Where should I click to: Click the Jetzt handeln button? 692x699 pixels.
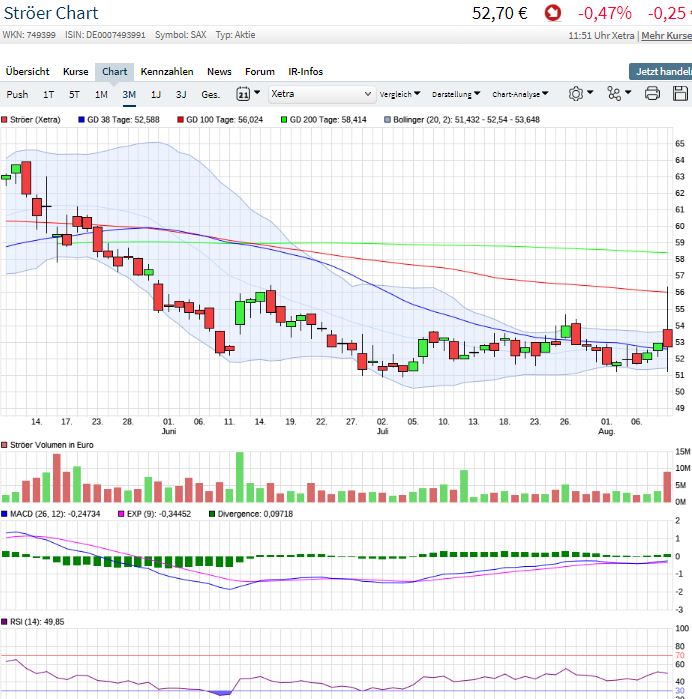[x=662, y=72]
